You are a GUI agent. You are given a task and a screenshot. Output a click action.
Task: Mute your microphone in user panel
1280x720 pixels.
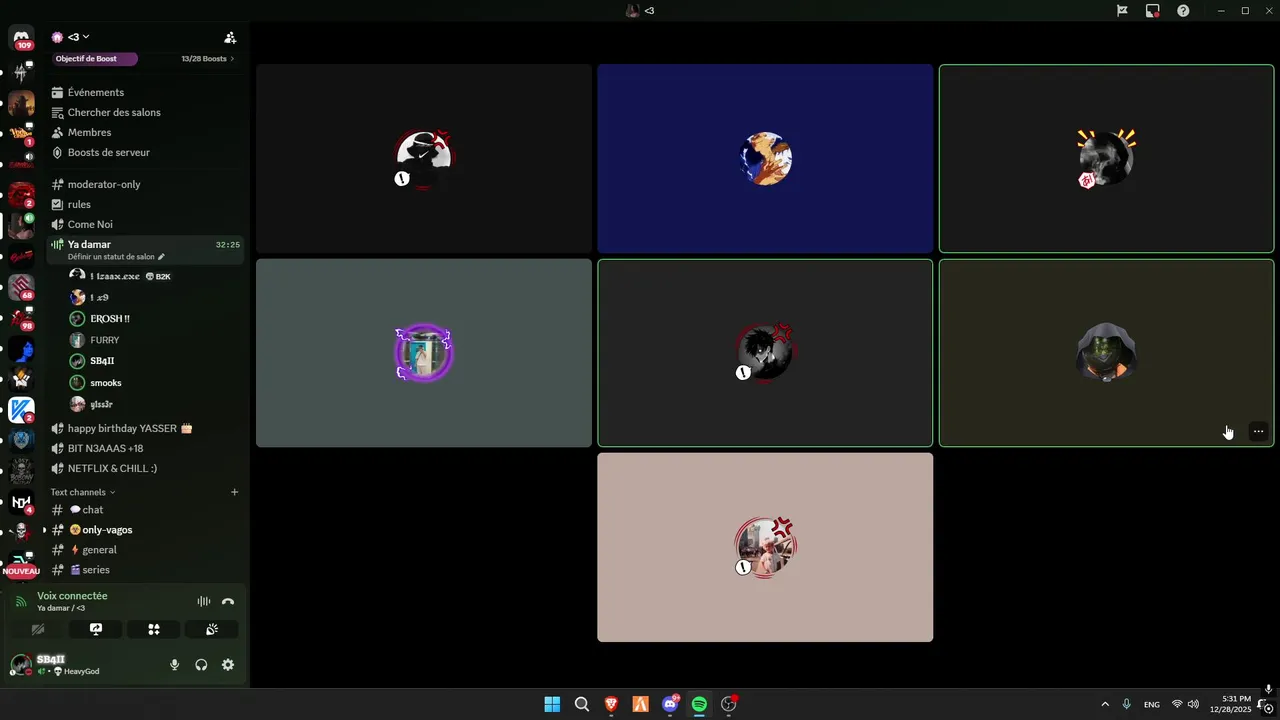(x=175, y=665)
